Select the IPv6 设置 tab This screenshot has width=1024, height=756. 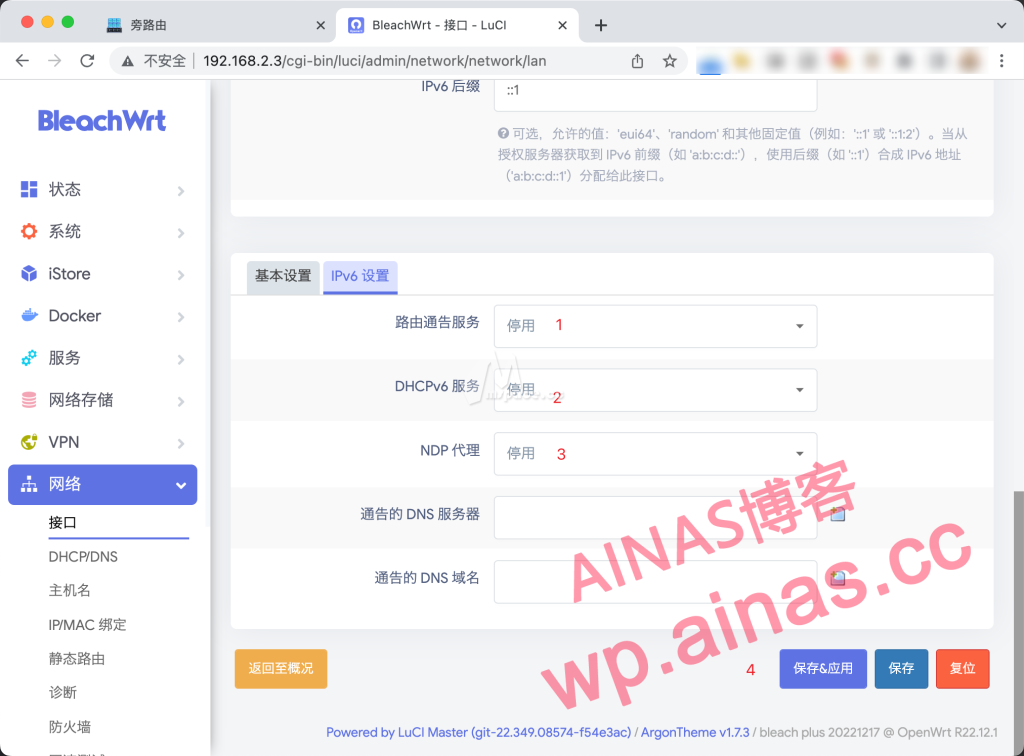[360, 276]
